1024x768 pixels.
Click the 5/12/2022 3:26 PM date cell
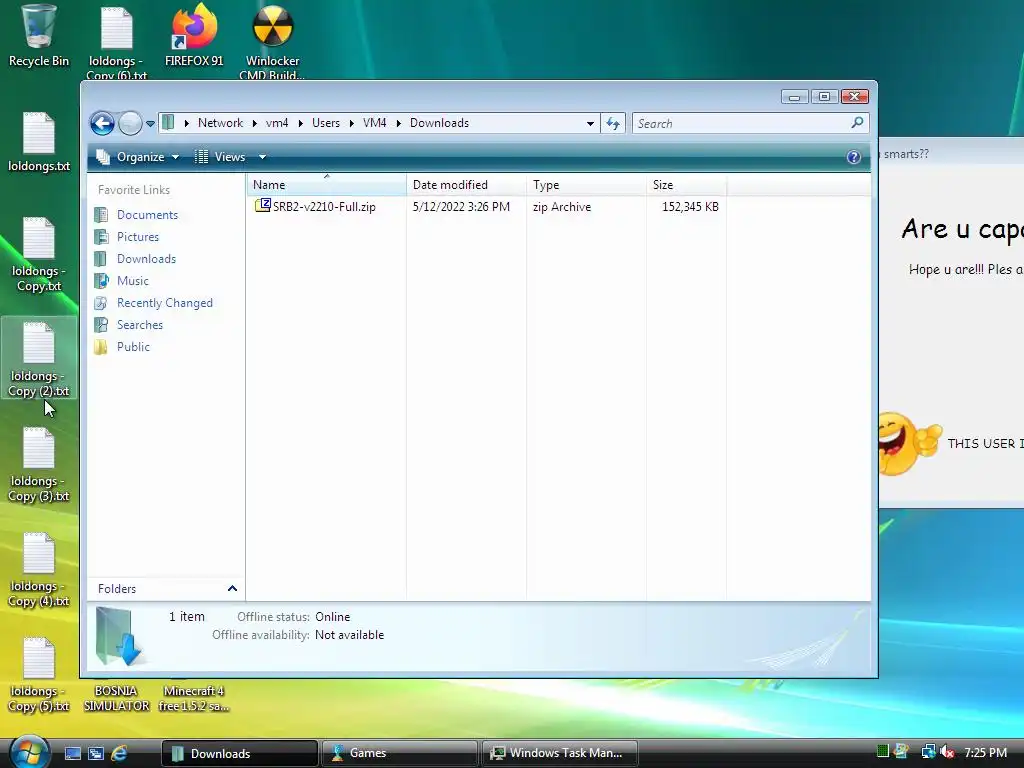(x=461, y=206)
